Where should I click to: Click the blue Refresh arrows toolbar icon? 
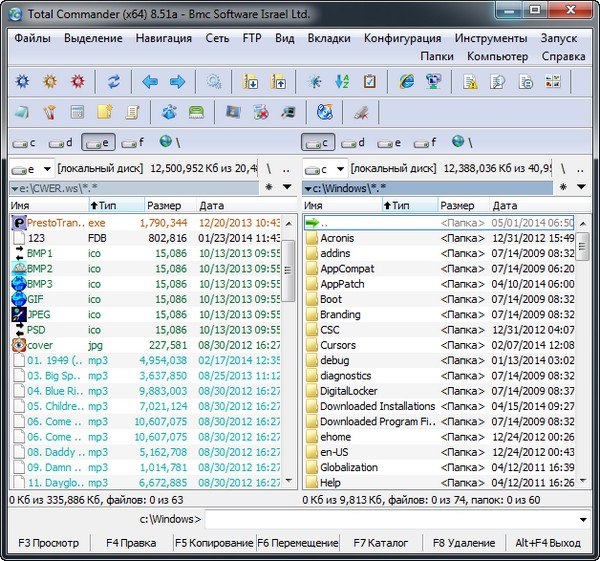pyautogui.click(x=113, y=82)
